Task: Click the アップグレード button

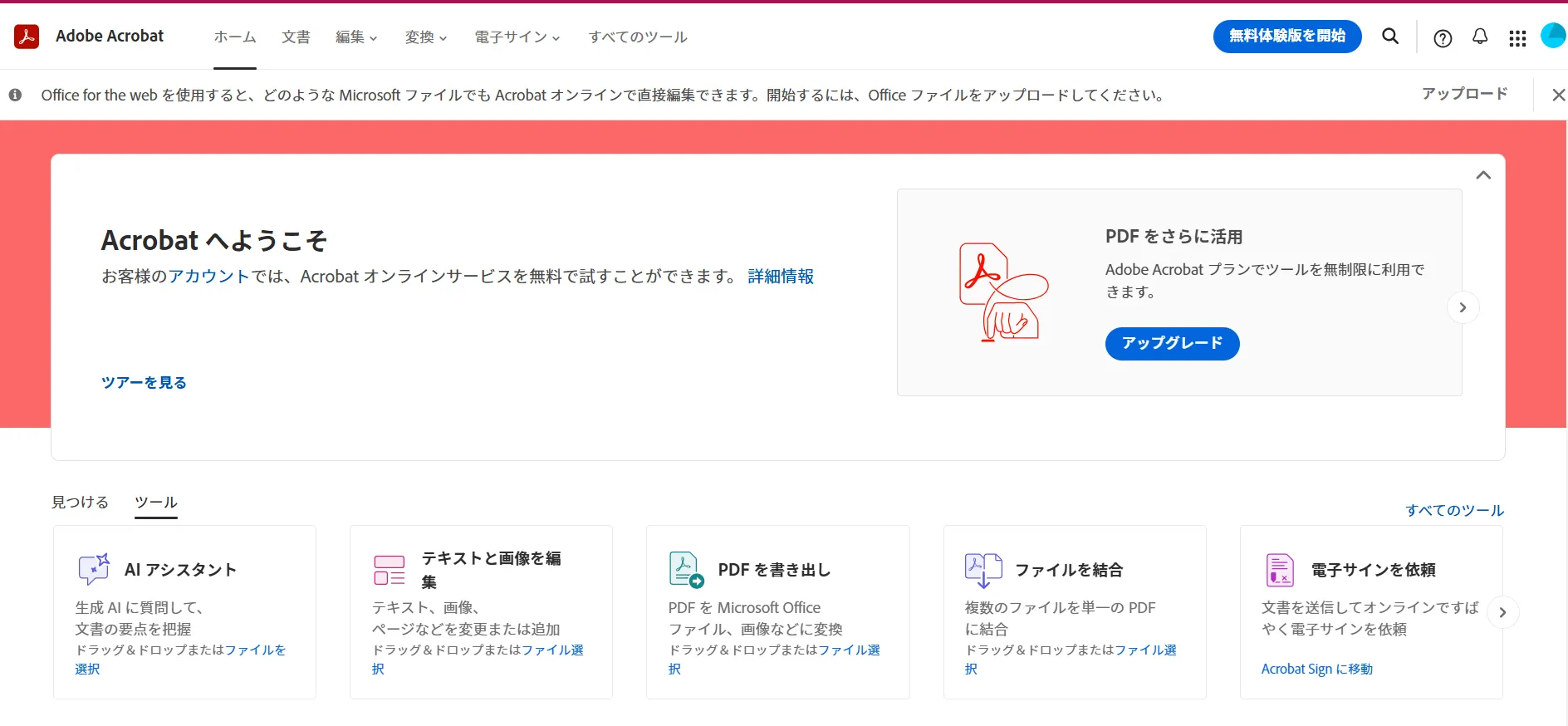Action: [x=1172, y=343]
